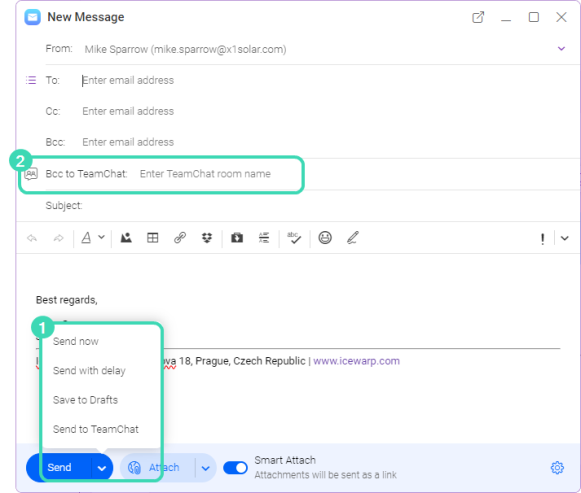Undo the last edit
Viewport: 581px width, 493px height.
pyautogui.click(x=32, y=238)
